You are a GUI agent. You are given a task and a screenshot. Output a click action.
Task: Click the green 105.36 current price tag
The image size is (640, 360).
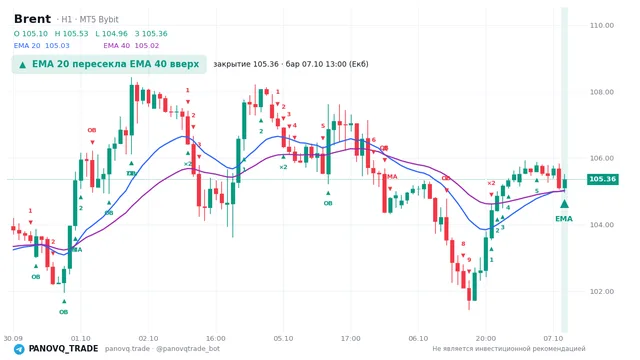602,179
